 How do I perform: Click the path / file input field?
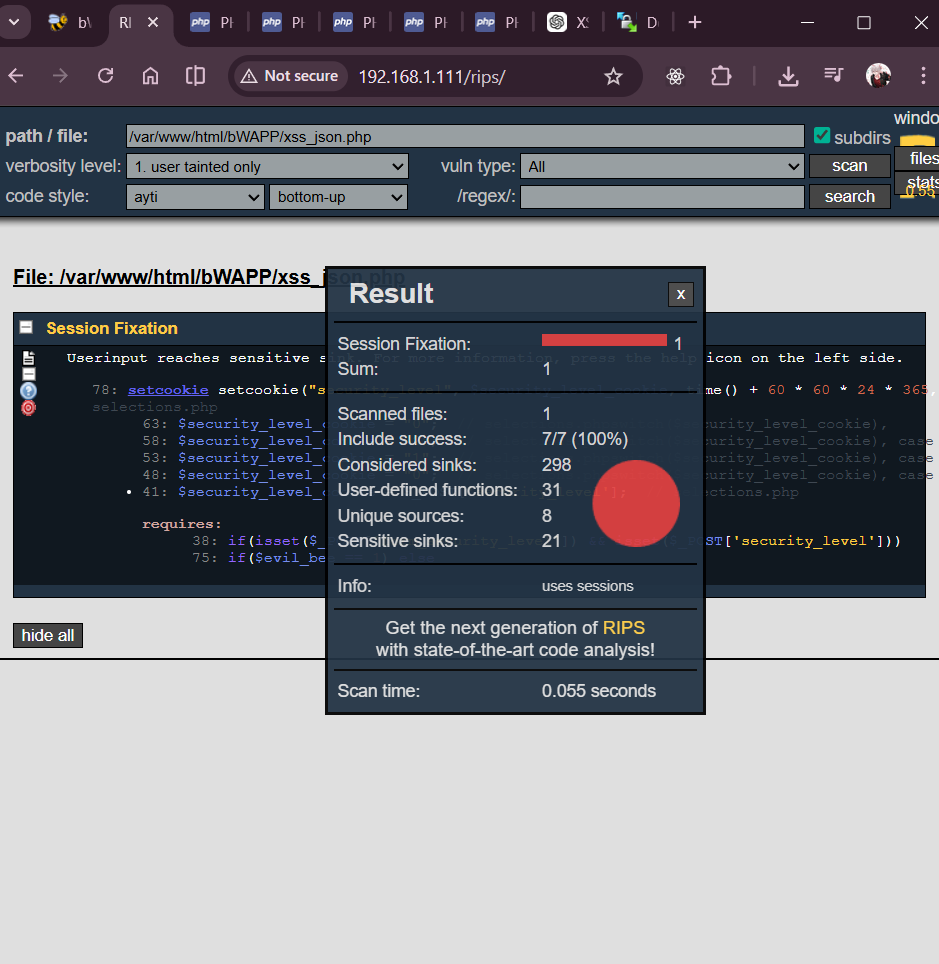tap(465, 137)
